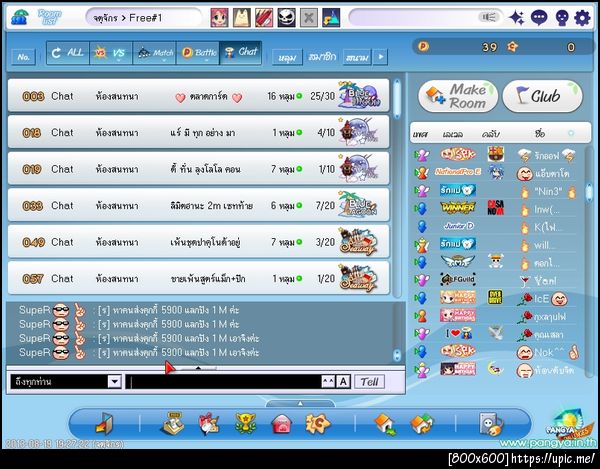Join chat room 033 with 2m title
Screen dimensions: 600x469
tap(198, 205)
